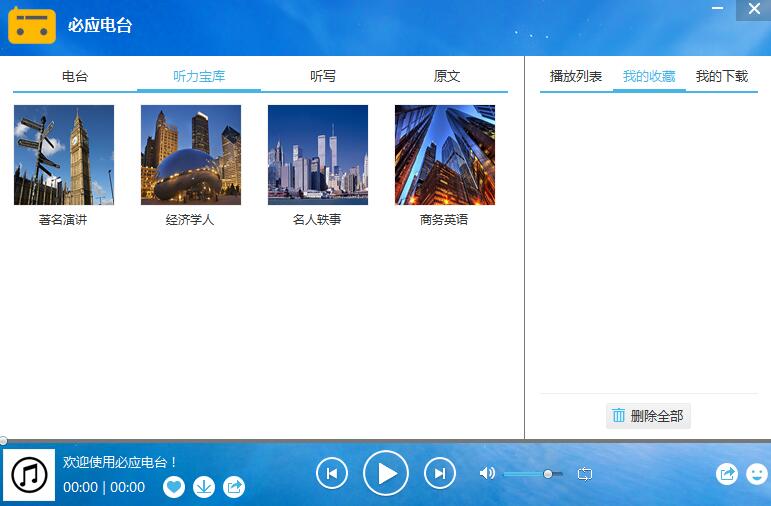Click the 删除全部 button
The width and height of the screenshot is (771, 506).
(648, 416)
